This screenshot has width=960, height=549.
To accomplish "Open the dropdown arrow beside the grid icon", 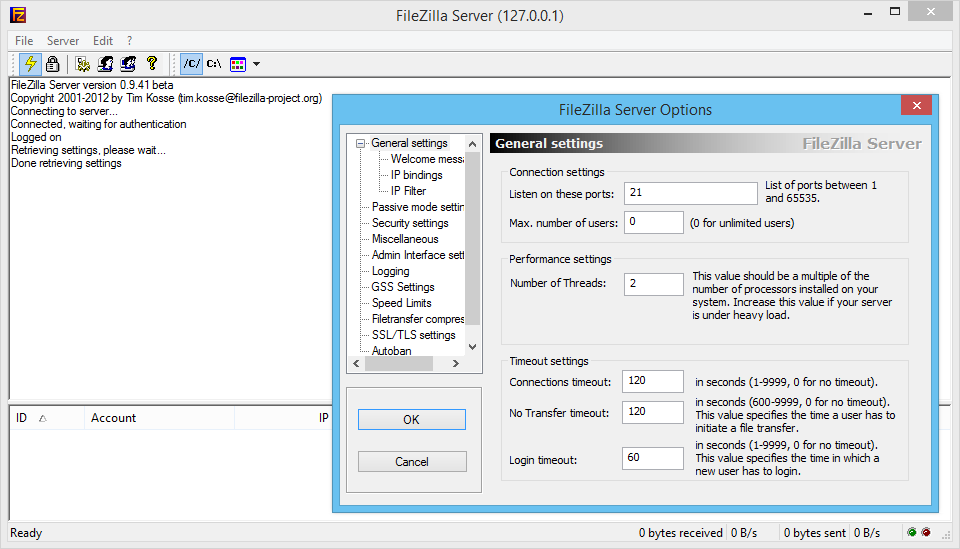I will [x=257, y=64].
